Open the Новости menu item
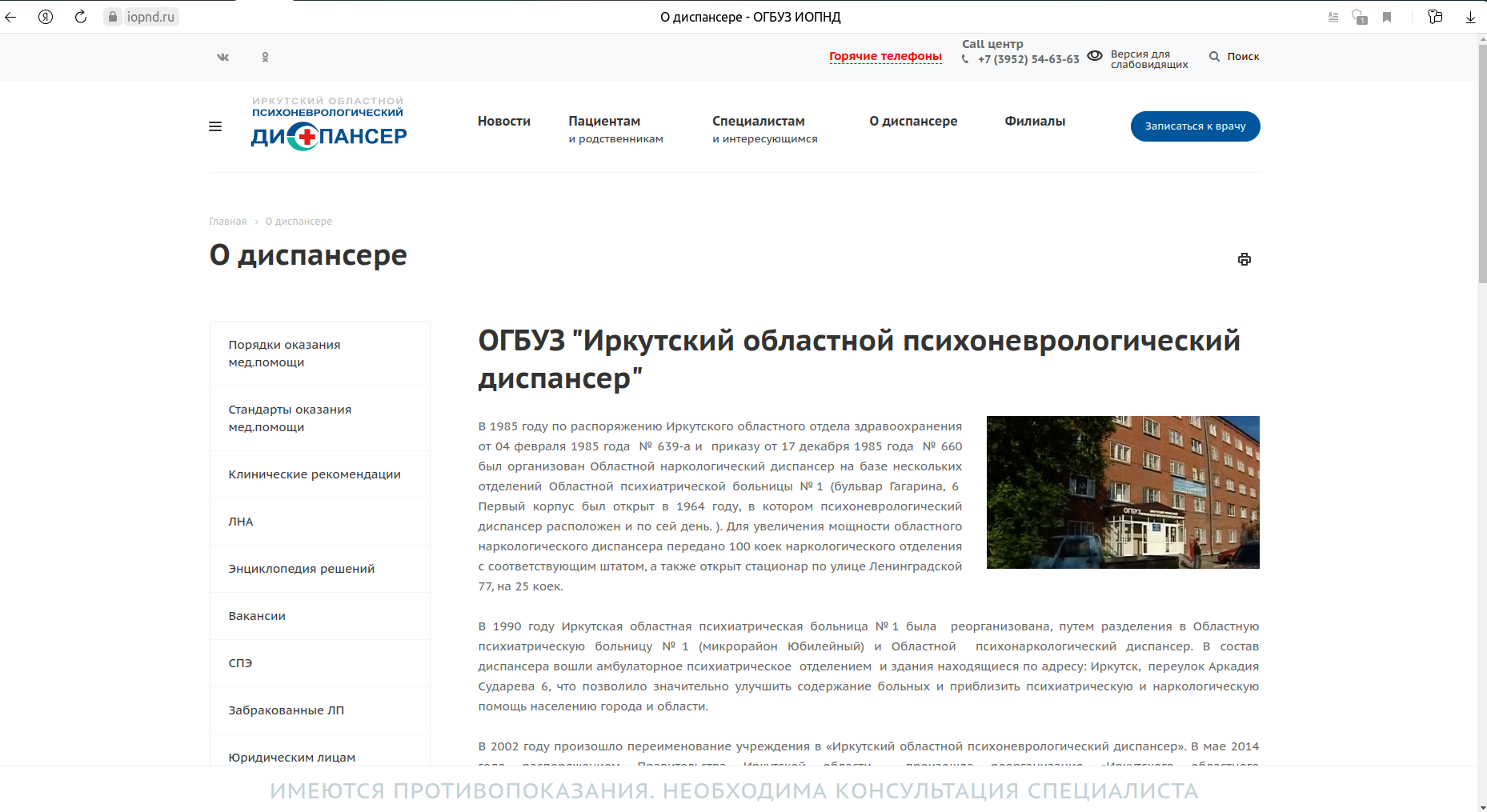Image resolution: width=1487 pixels, height=812 pixels. 504,121
